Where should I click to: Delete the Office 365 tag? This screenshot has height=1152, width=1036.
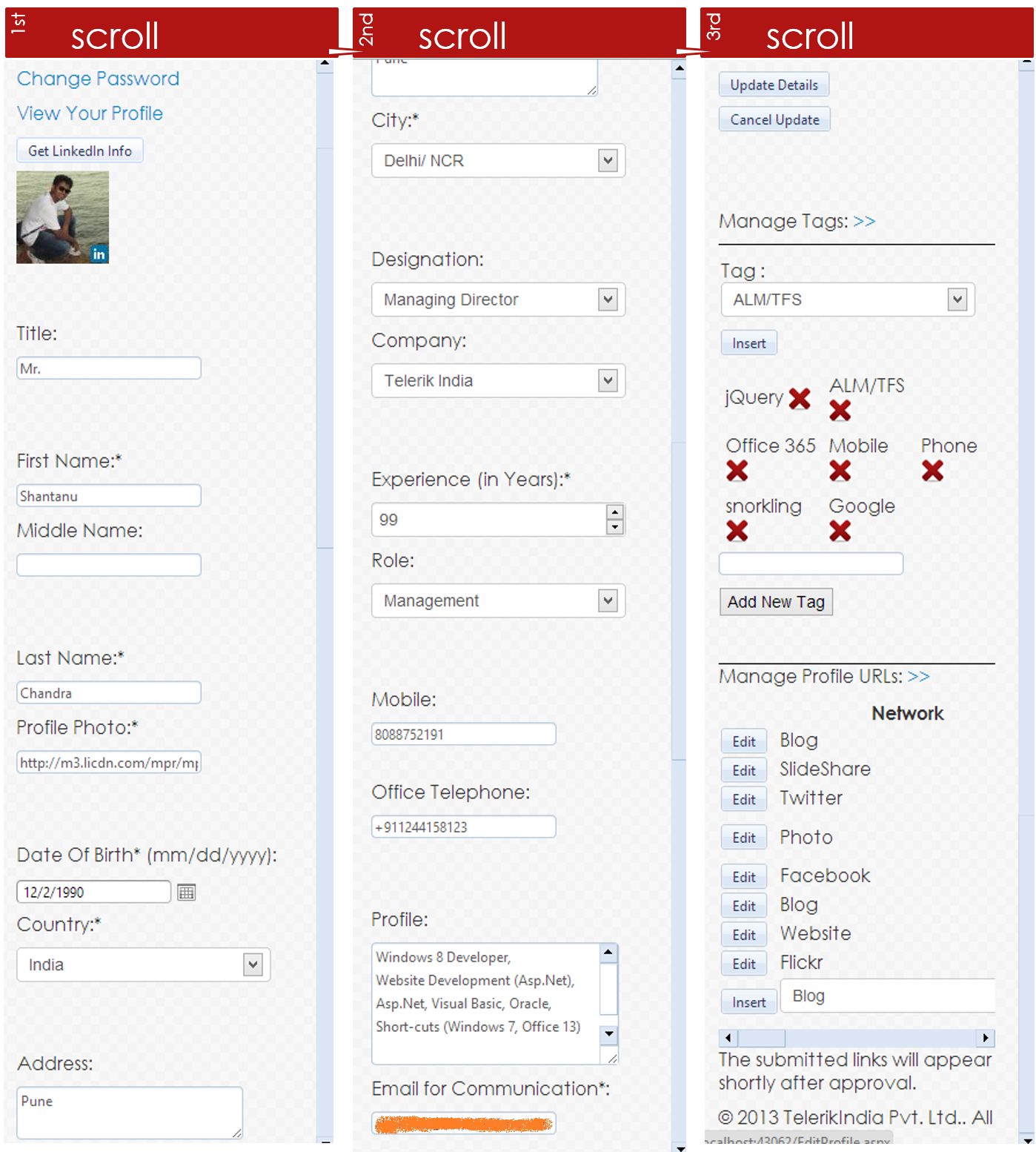(737, 471)
